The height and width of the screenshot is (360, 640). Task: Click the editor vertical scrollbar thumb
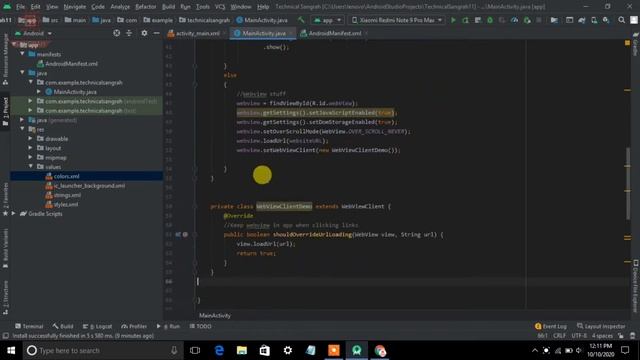click(628, 184)
